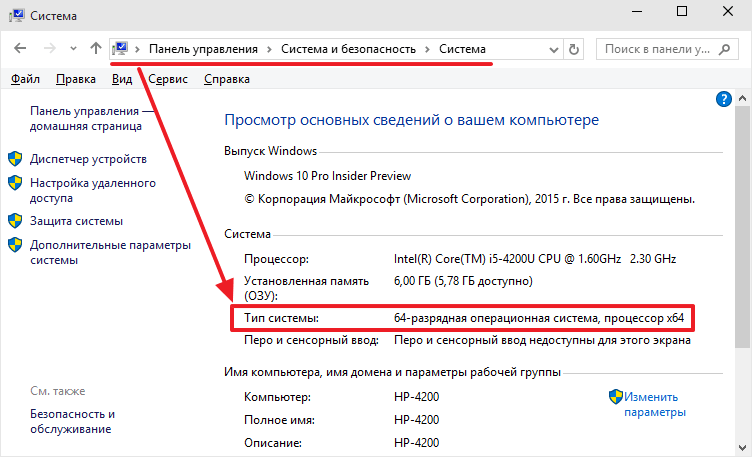
Task: Select HP-4200 value next to Компьютер
Action: pos(417,397)
